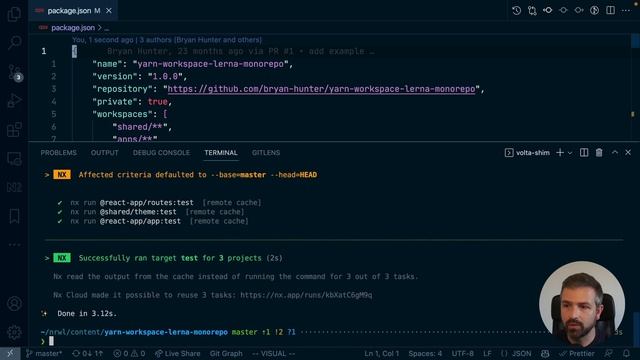This screenshot has width=640, height=360.
Task: Split the editor to the right
Action: 610,11
